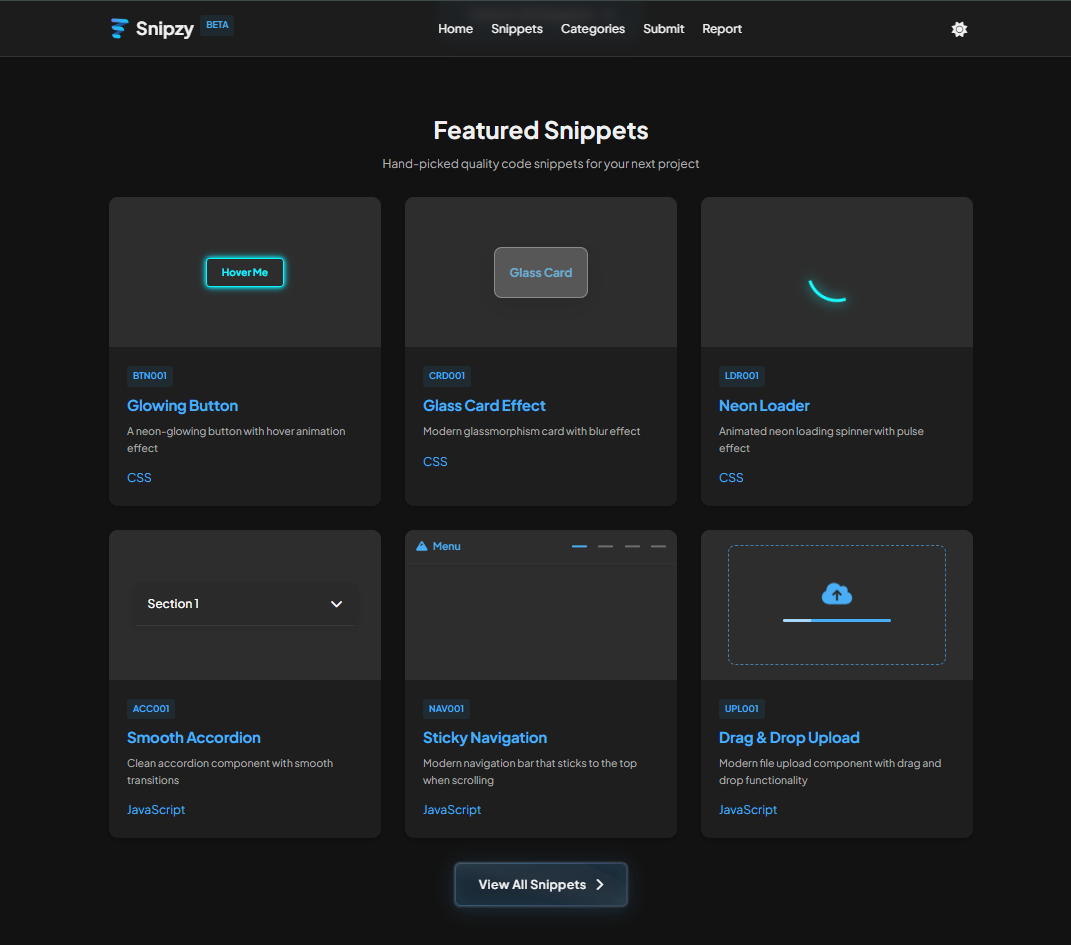Click the JavaScript tag under Drag & Drop Upload

pos(748,810)
